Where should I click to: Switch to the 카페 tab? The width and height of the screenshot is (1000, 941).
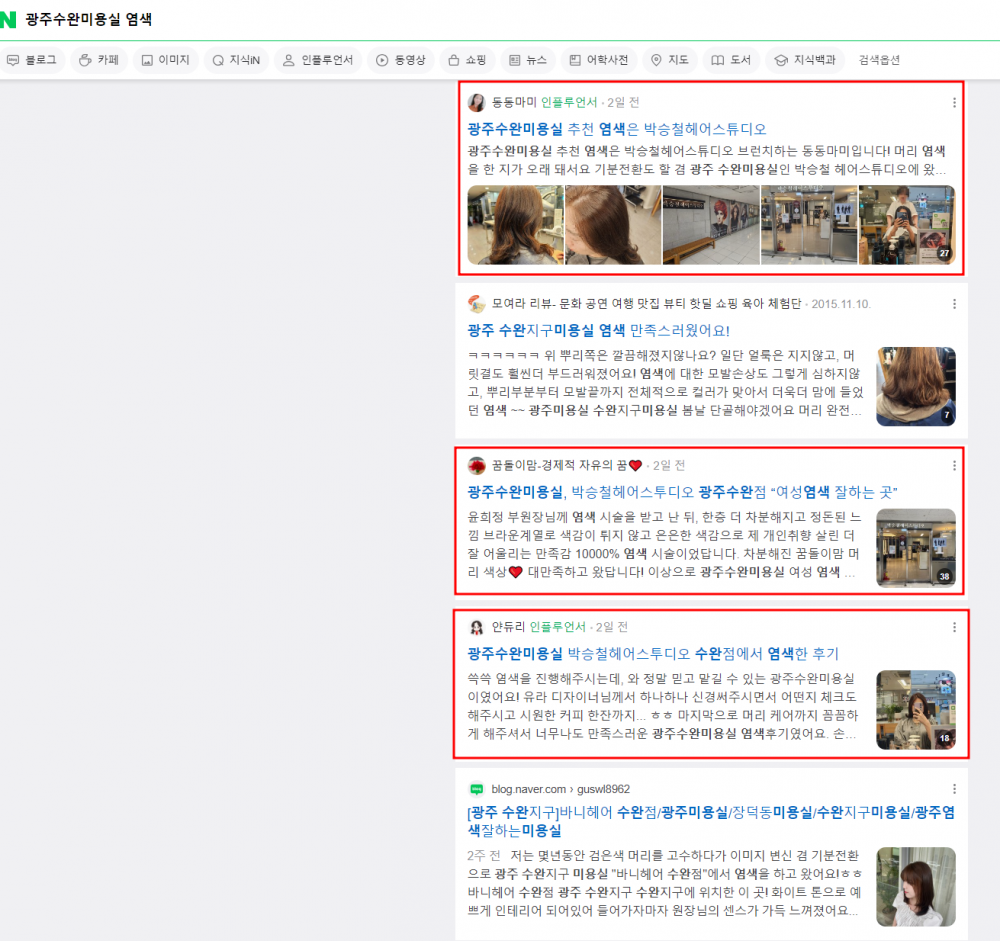pyautogui.click(x=99, y=60)
